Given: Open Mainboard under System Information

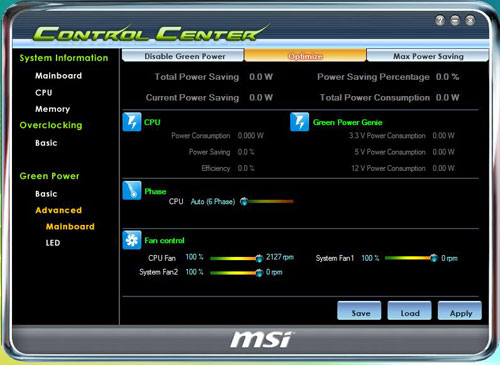Looking at the screenshot, I should click(x=58, y=76).
